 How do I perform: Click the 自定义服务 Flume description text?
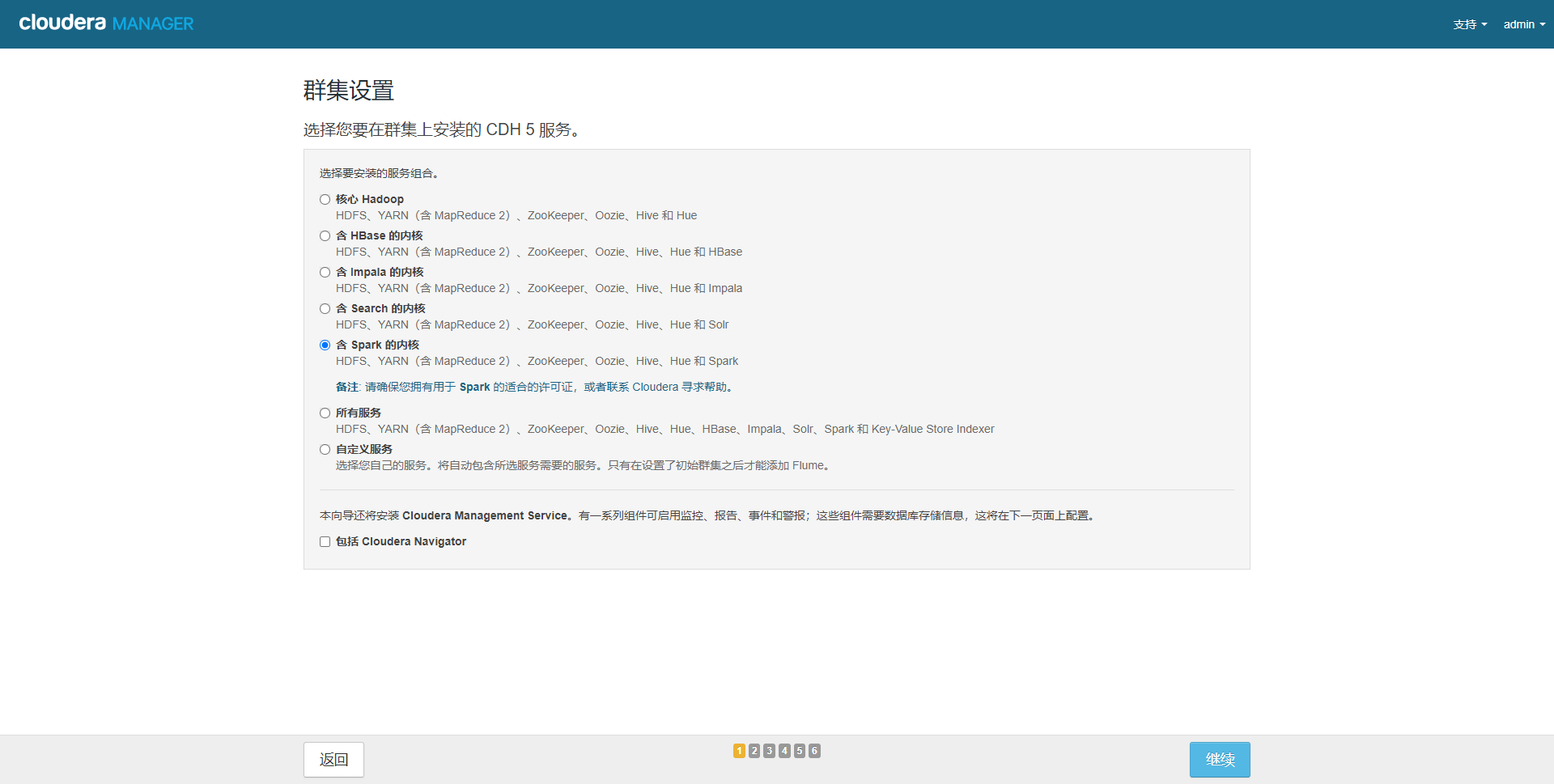coord(584,465)
